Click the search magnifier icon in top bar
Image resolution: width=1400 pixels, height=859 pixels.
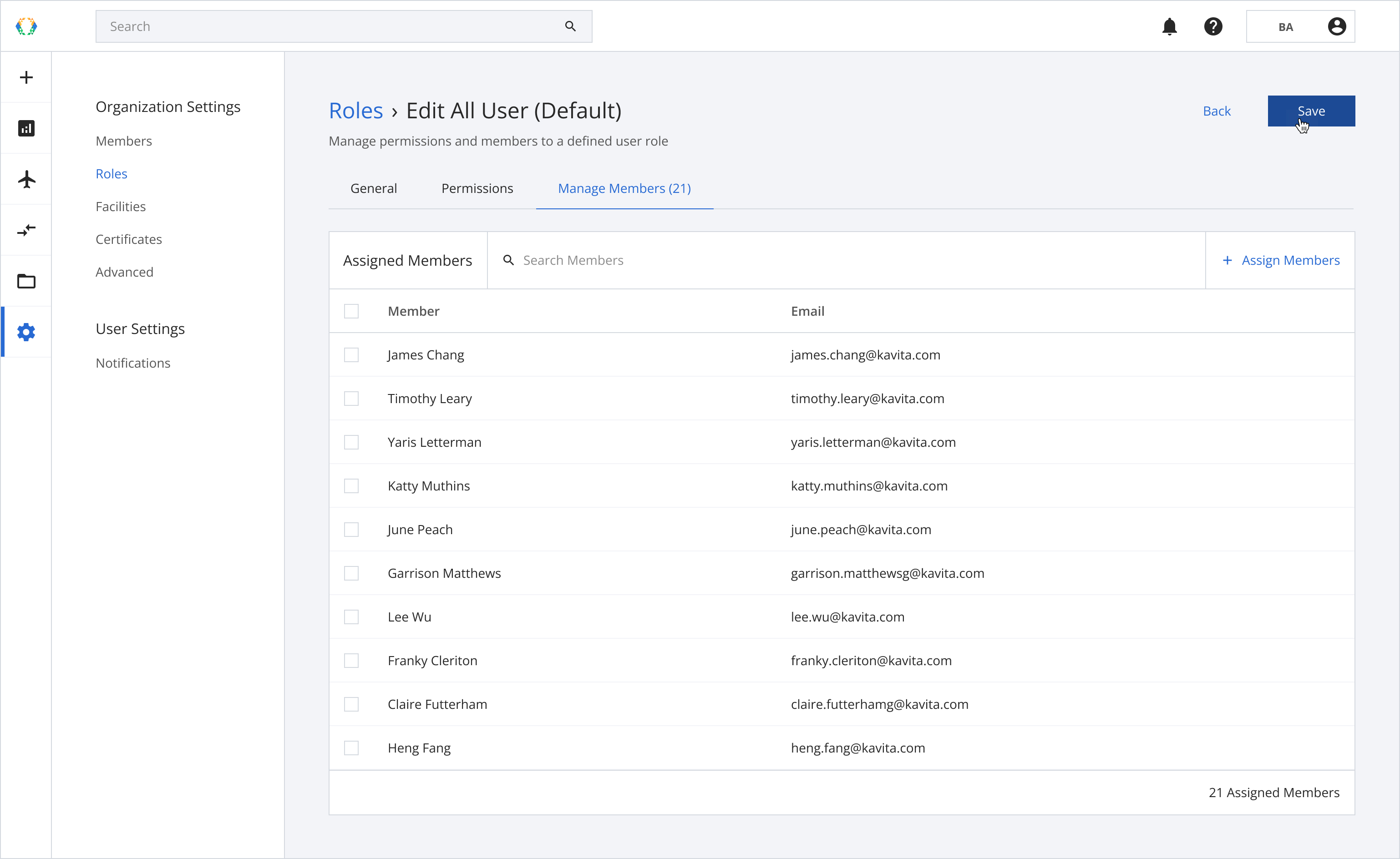point(570,26)
